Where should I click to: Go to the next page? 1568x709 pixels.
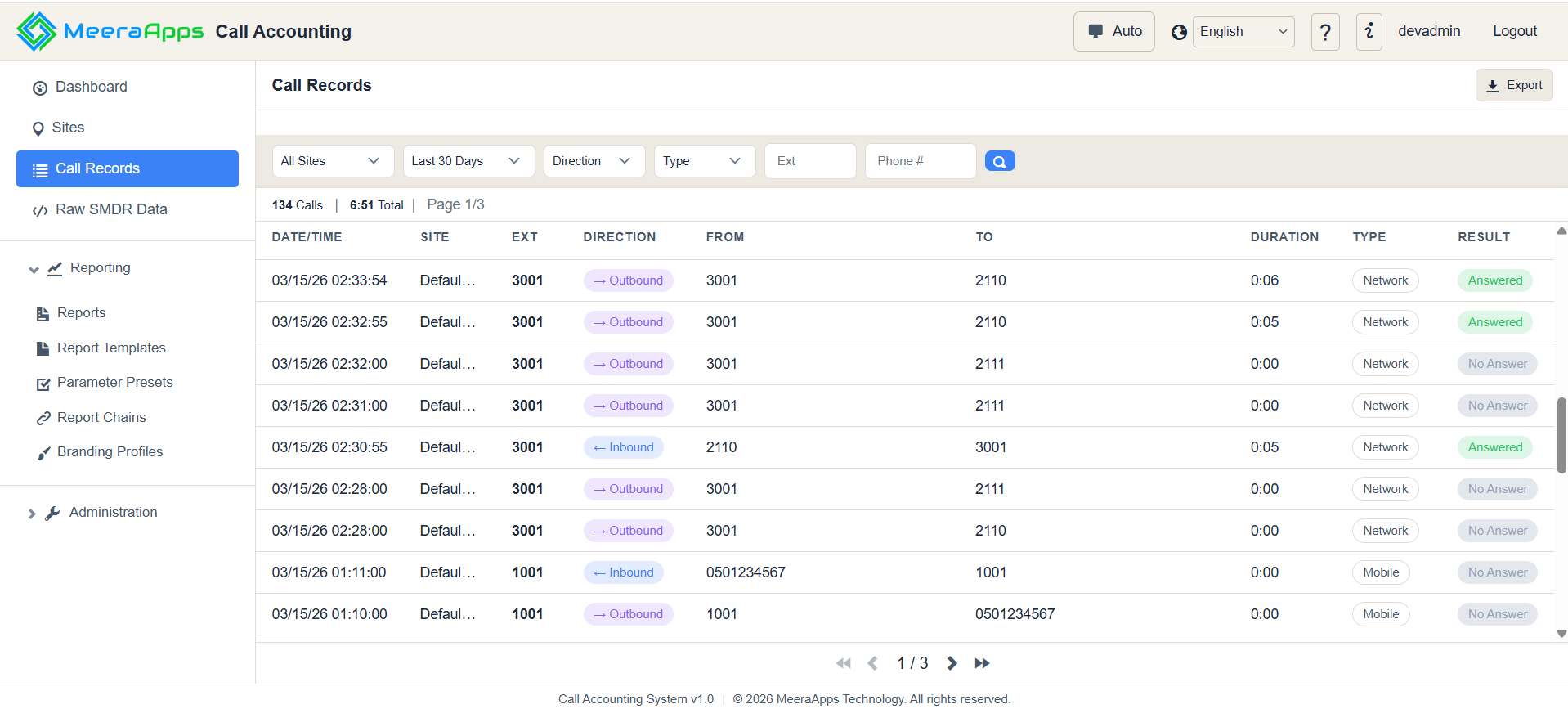tap(952, 663)
